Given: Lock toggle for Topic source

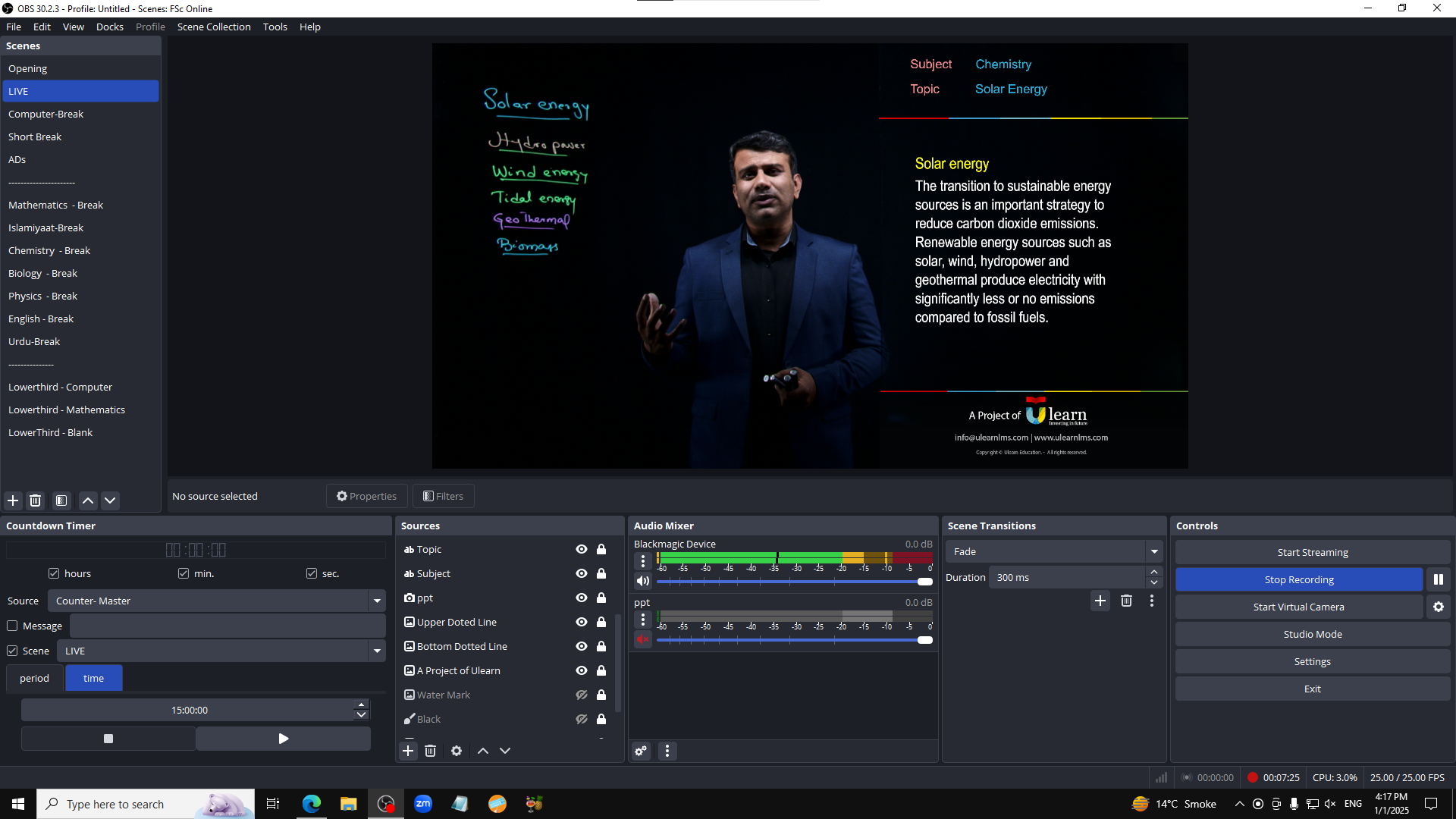Looking at the screenshot, I should tap(601, 549).
